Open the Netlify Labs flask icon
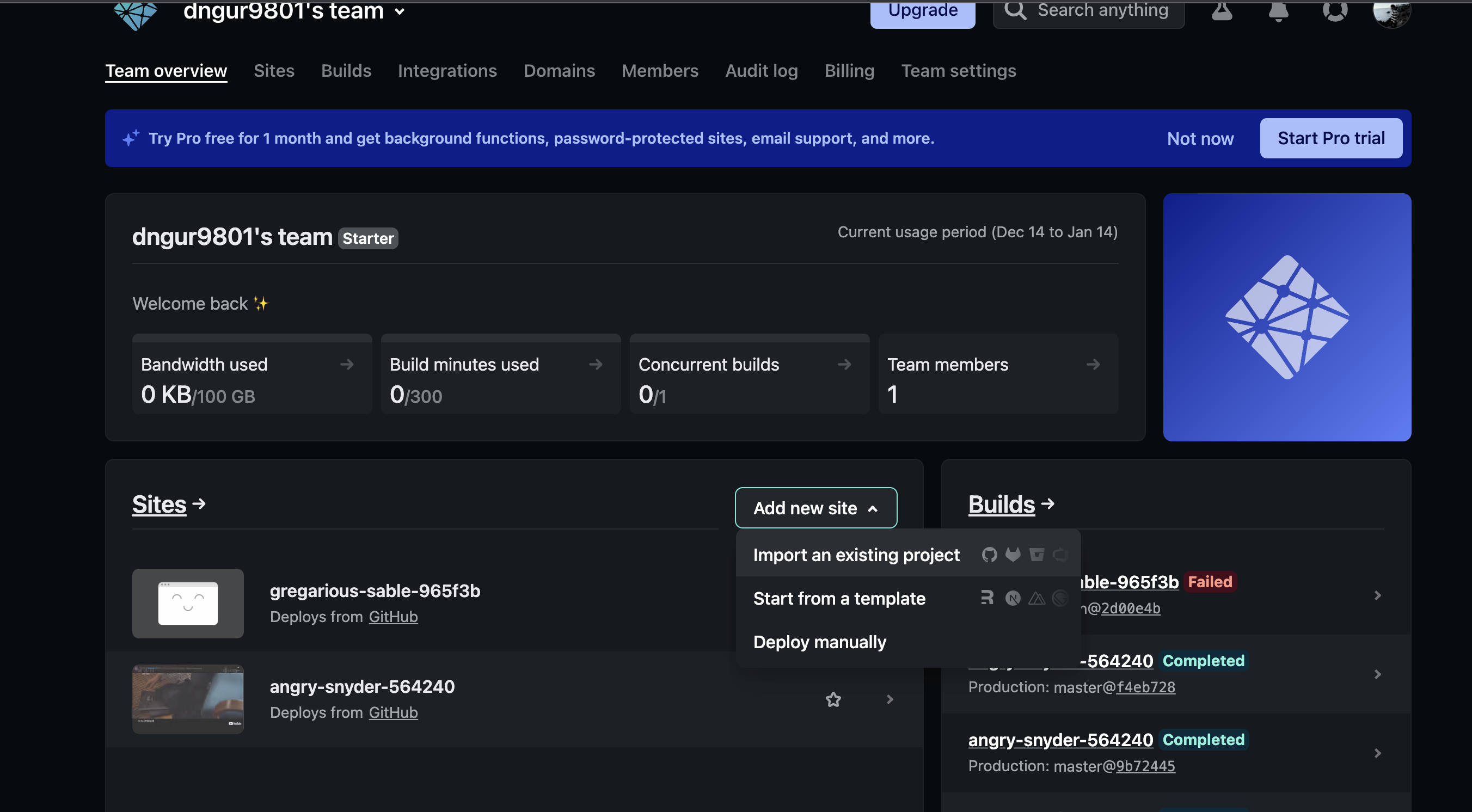Image resolution: width=1472 pixels, height=812 pixels. click(1222, 11)
